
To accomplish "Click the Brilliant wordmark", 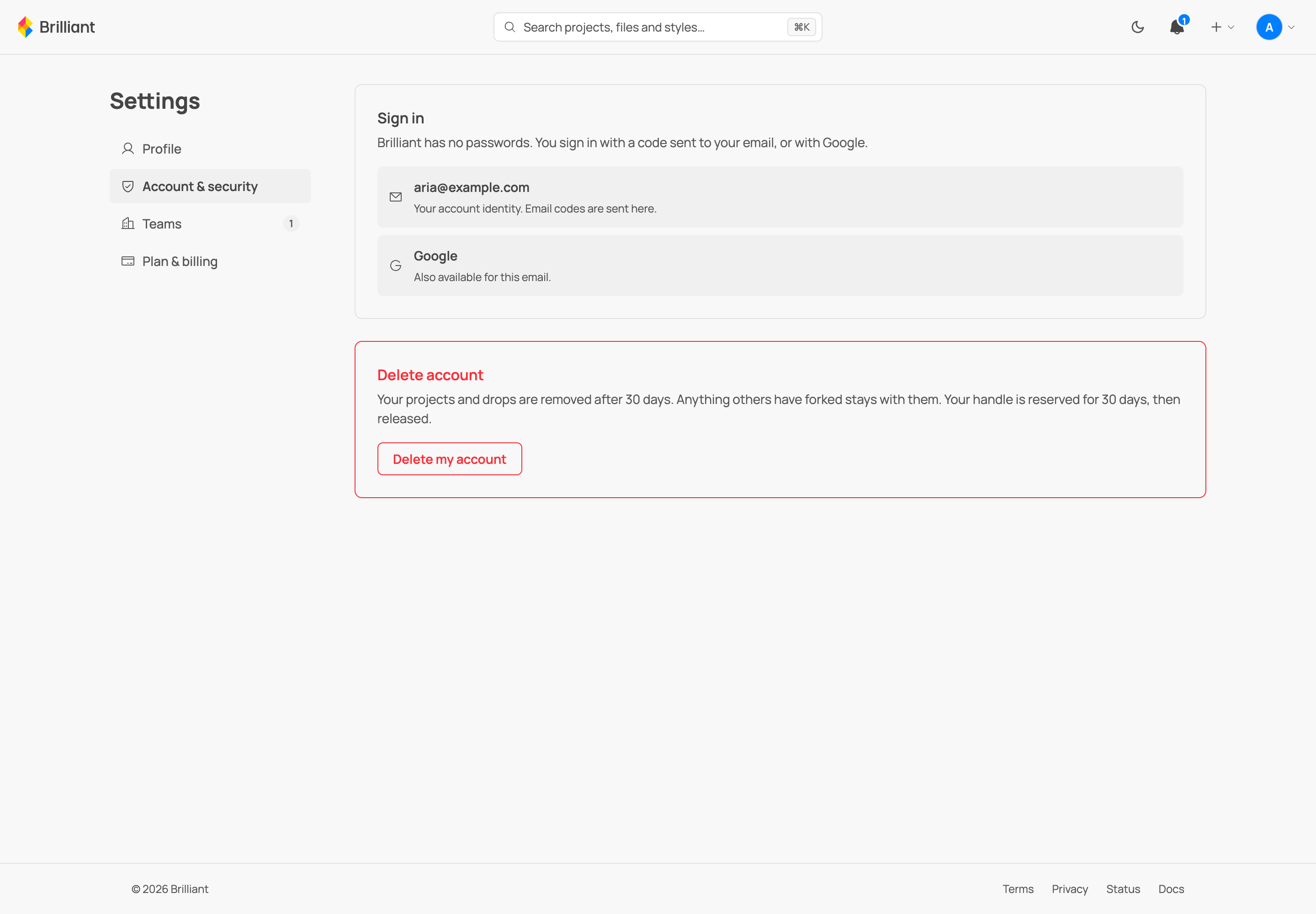I will coord(67,27).
